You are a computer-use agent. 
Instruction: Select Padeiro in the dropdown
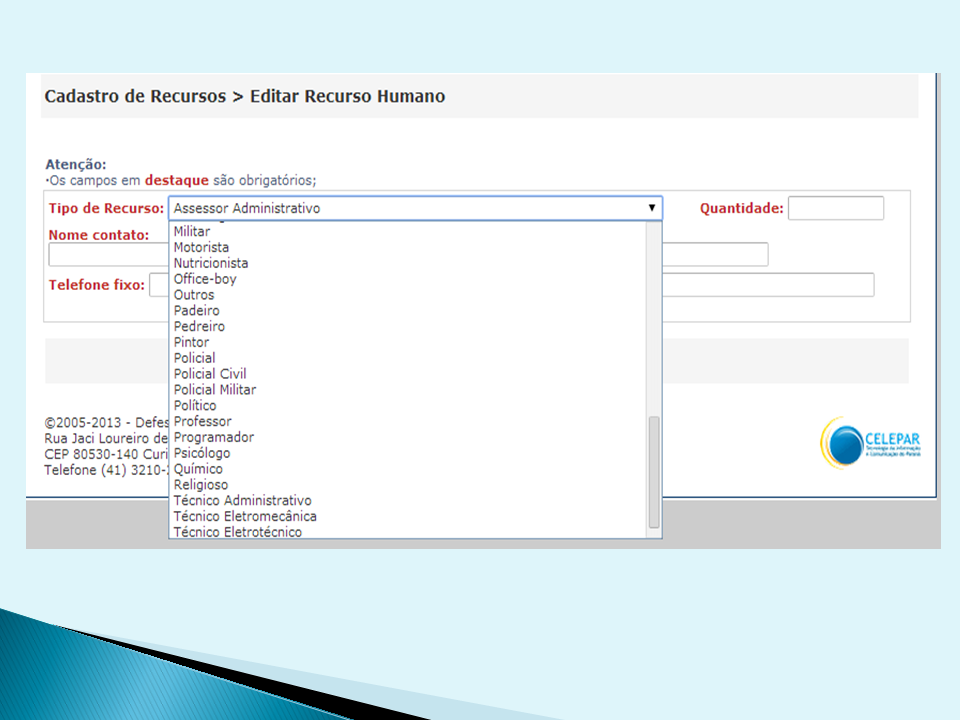pos(197,311)
